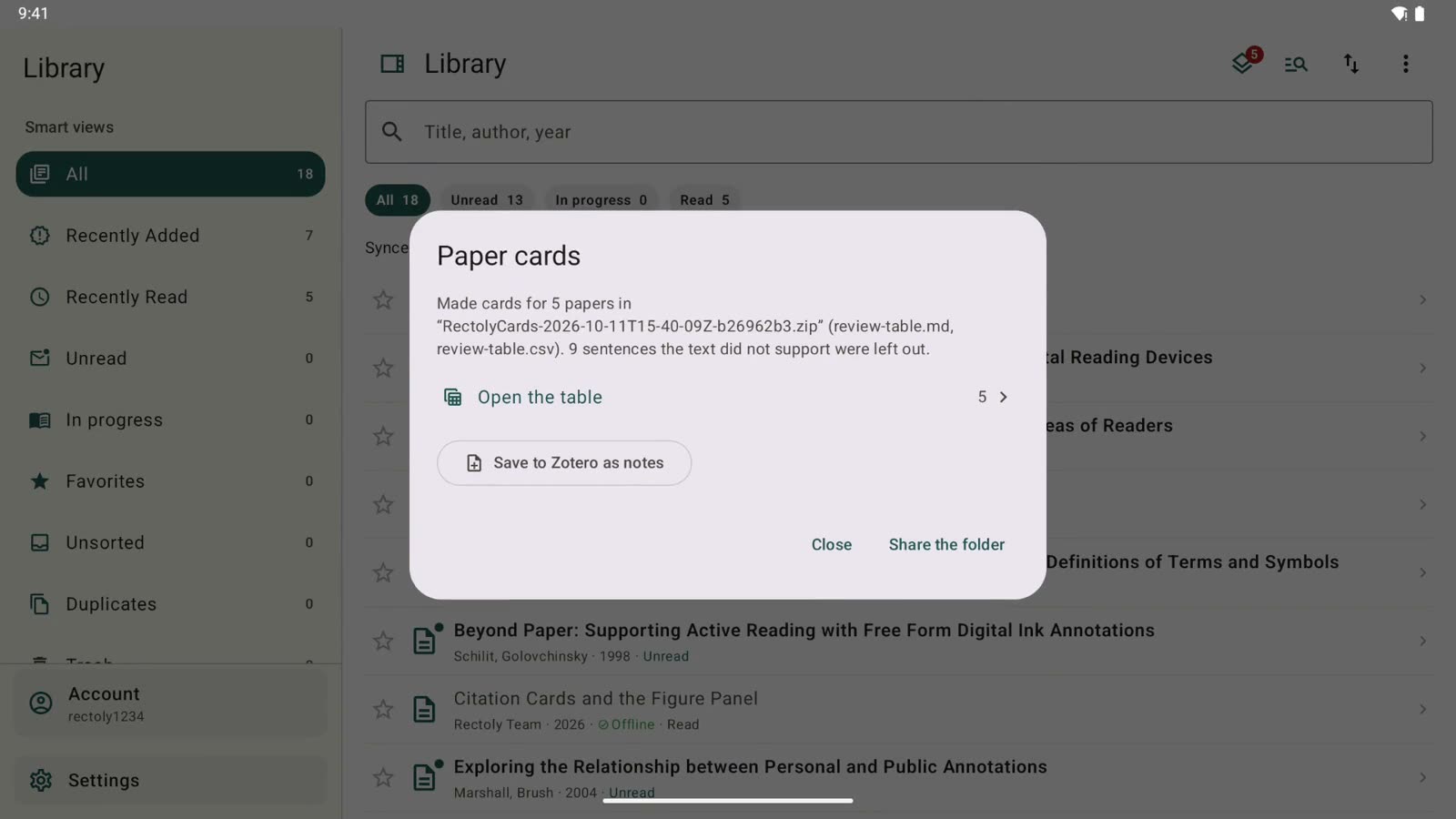Image resolution: width=1456 pixels, height=819 pixels.
Task: Open the layers icon with badge 5
Action: tap(1243, 64)
